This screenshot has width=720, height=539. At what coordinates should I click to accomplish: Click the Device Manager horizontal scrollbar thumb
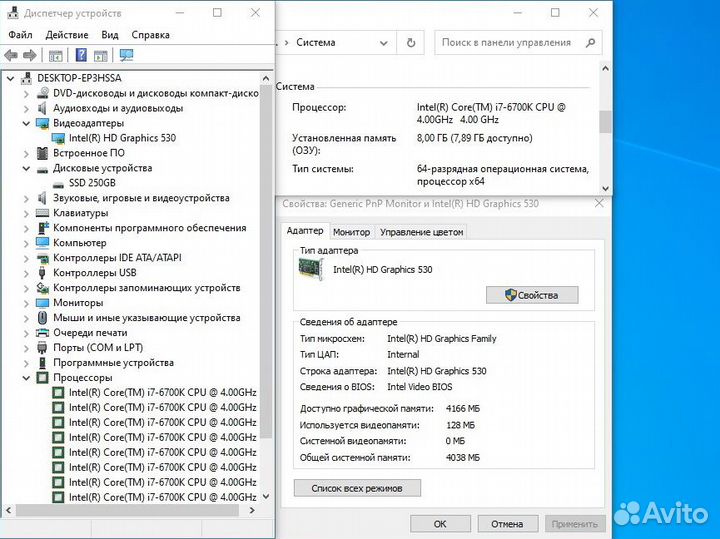(128, 510)
